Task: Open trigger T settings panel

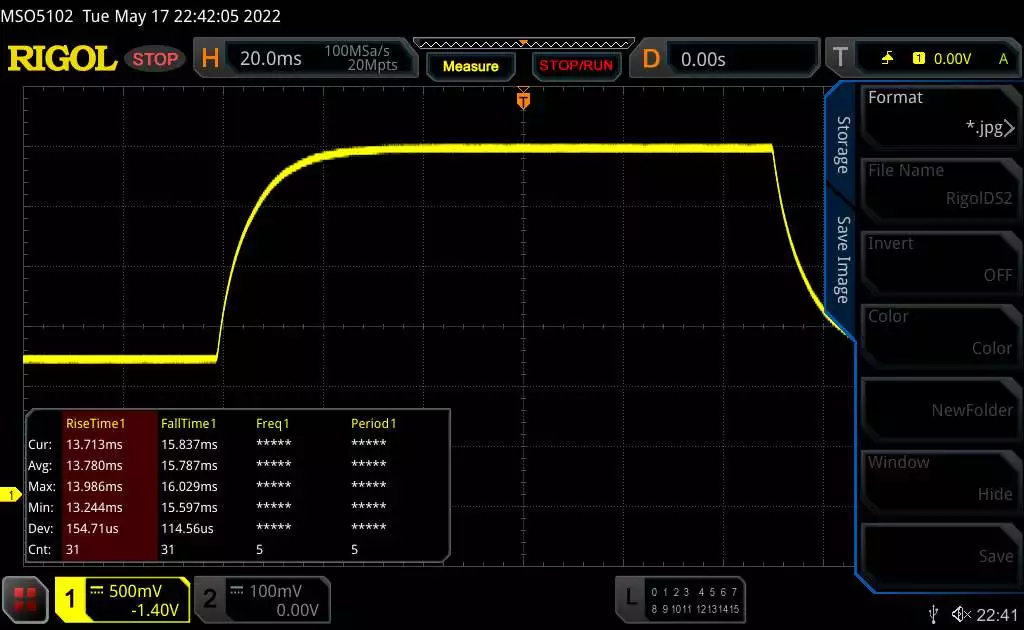Action: click(923, 58)
